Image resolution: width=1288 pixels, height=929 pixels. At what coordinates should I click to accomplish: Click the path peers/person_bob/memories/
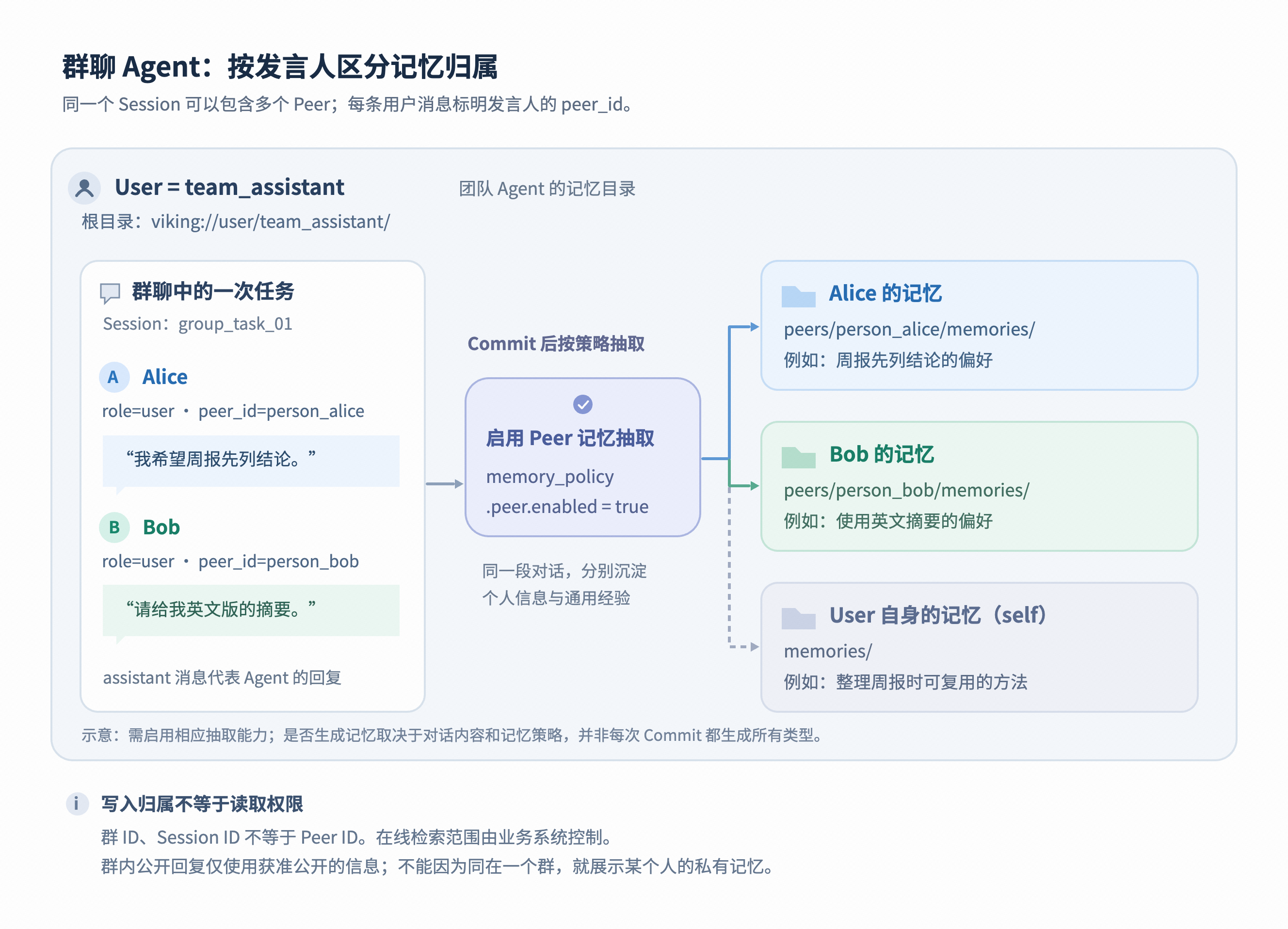click(x=906, y=490)
